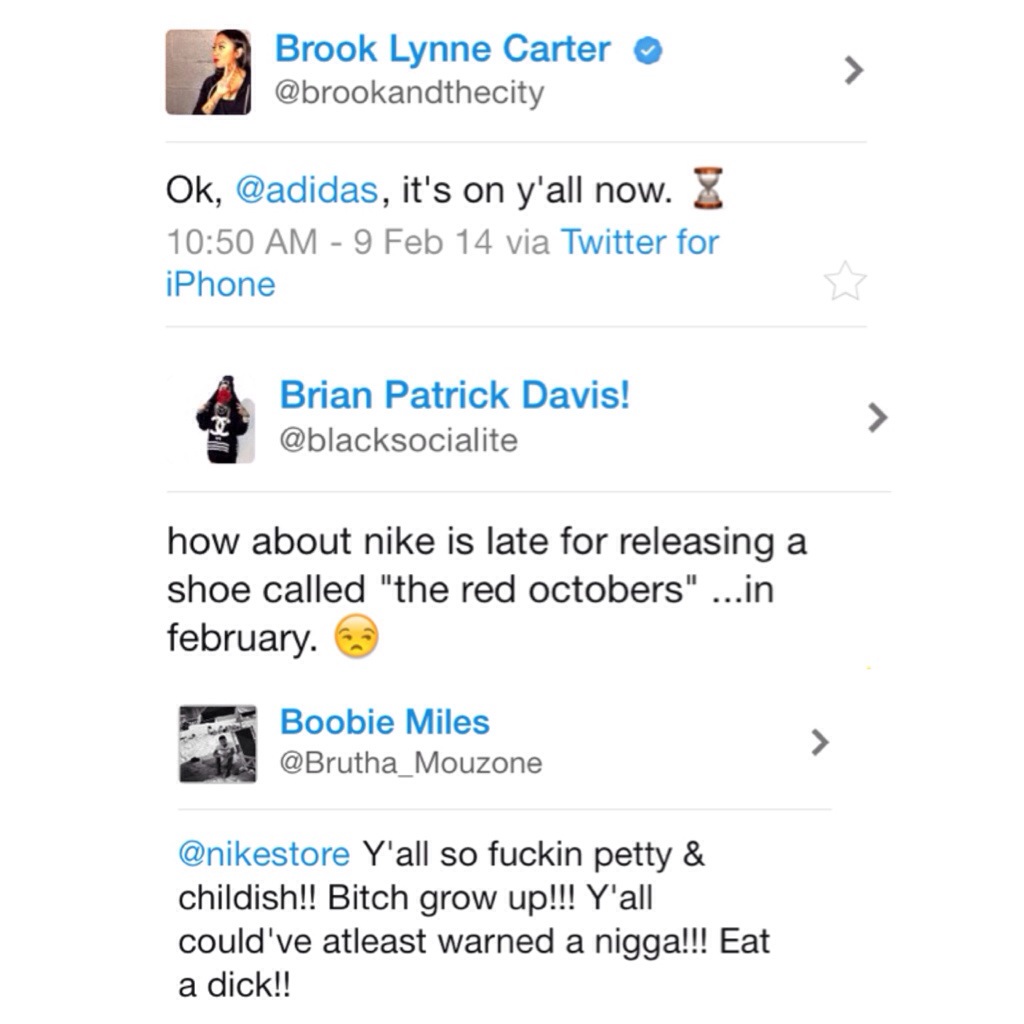
Task: Select the @blacksocialite username
Action: (x=398, y=440)
